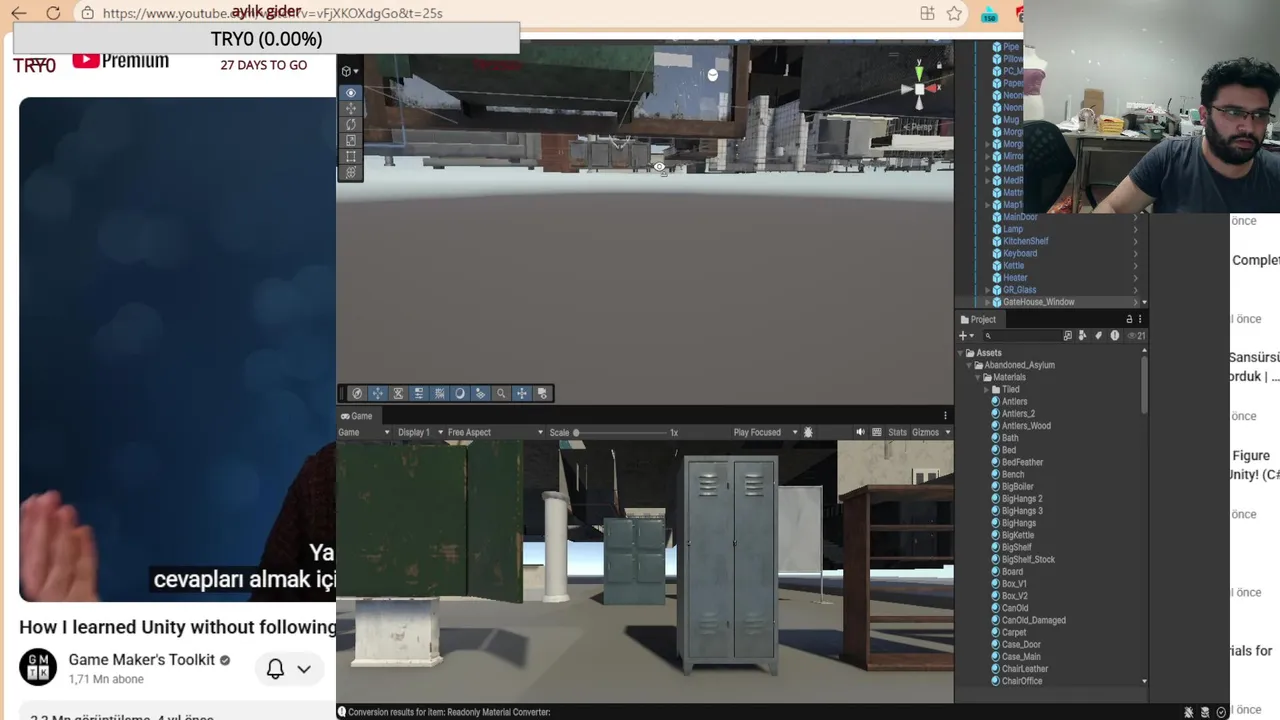The width and height of the screenshot is (1280, 720).
Task: Switch to the Project tab
Action: tap(979, 320)
